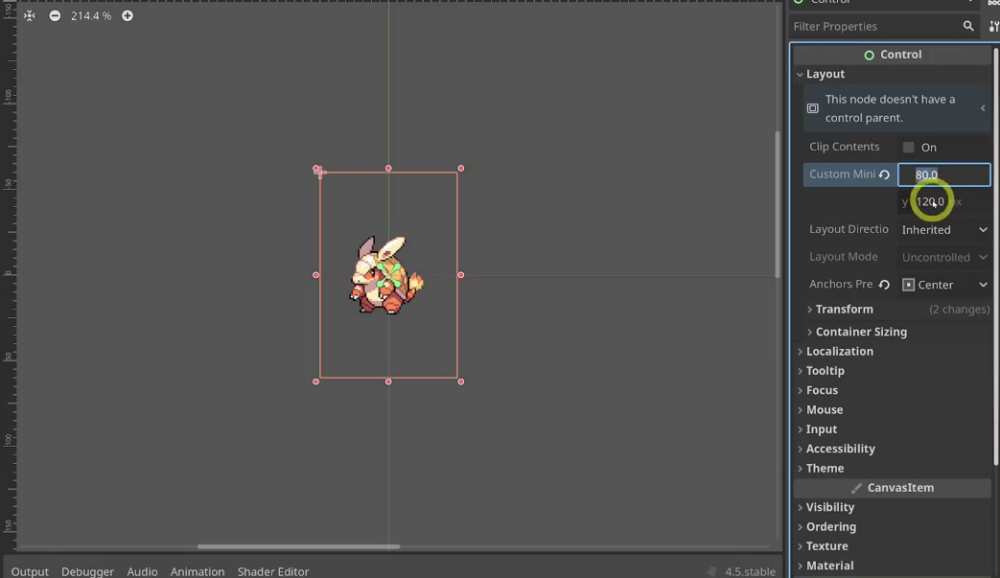The height and width of the screenshot is (578, 1000).
Task: Click the bottom-left resize handle of selection
Action: pyautogui.click(x=316, y=382)
